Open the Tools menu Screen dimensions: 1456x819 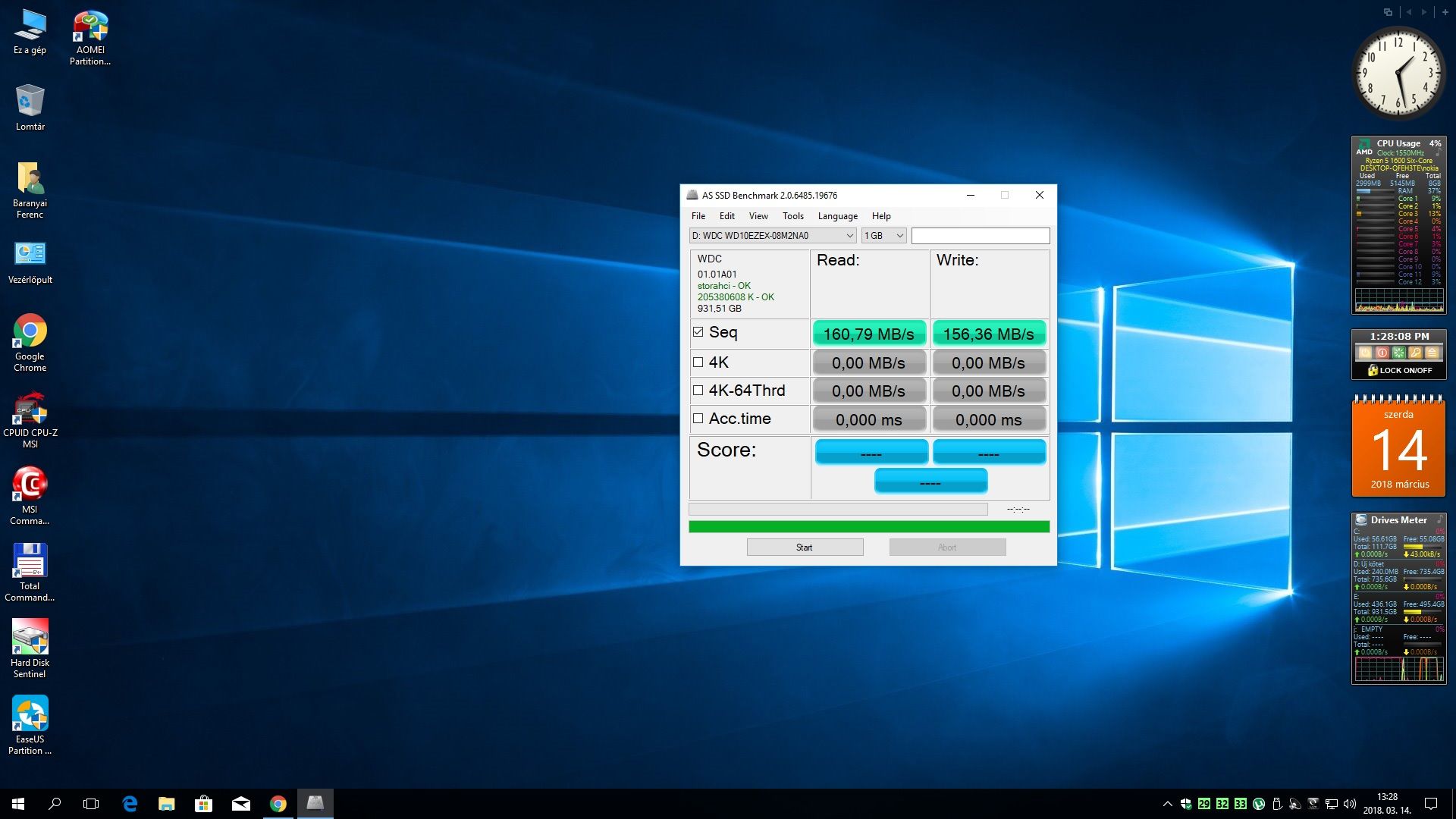(792, 216)
